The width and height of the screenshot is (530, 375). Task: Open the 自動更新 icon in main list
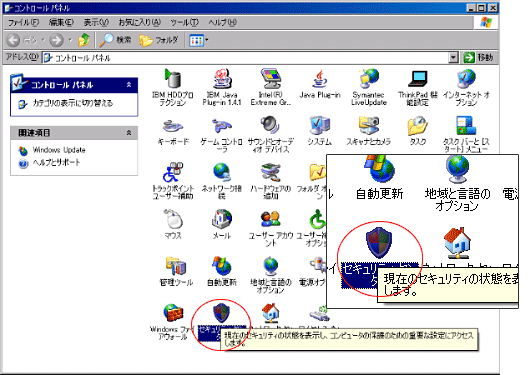coord(222,272)
